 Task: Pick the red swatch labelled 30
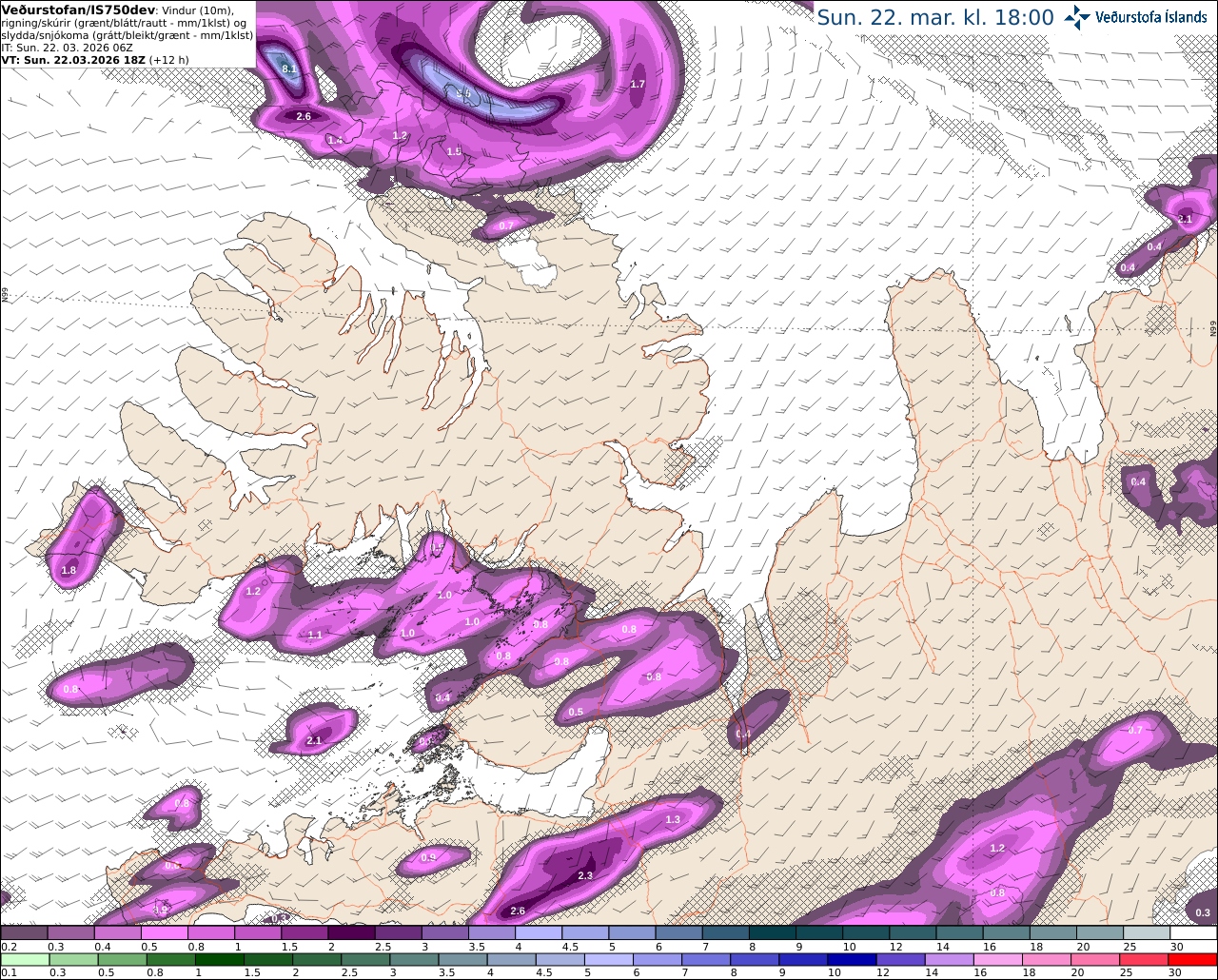1193,959
